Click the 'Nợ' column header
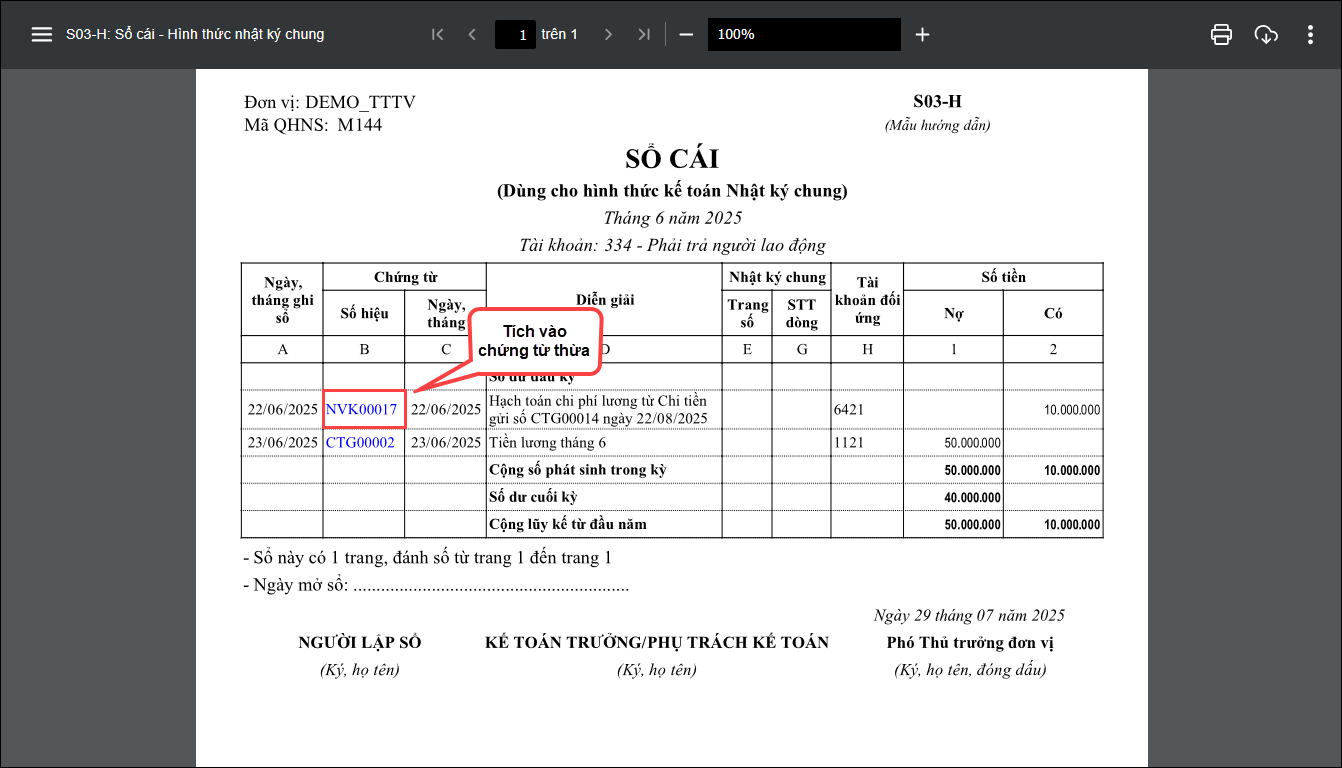The image size is (1342, 768). (954, 313)
